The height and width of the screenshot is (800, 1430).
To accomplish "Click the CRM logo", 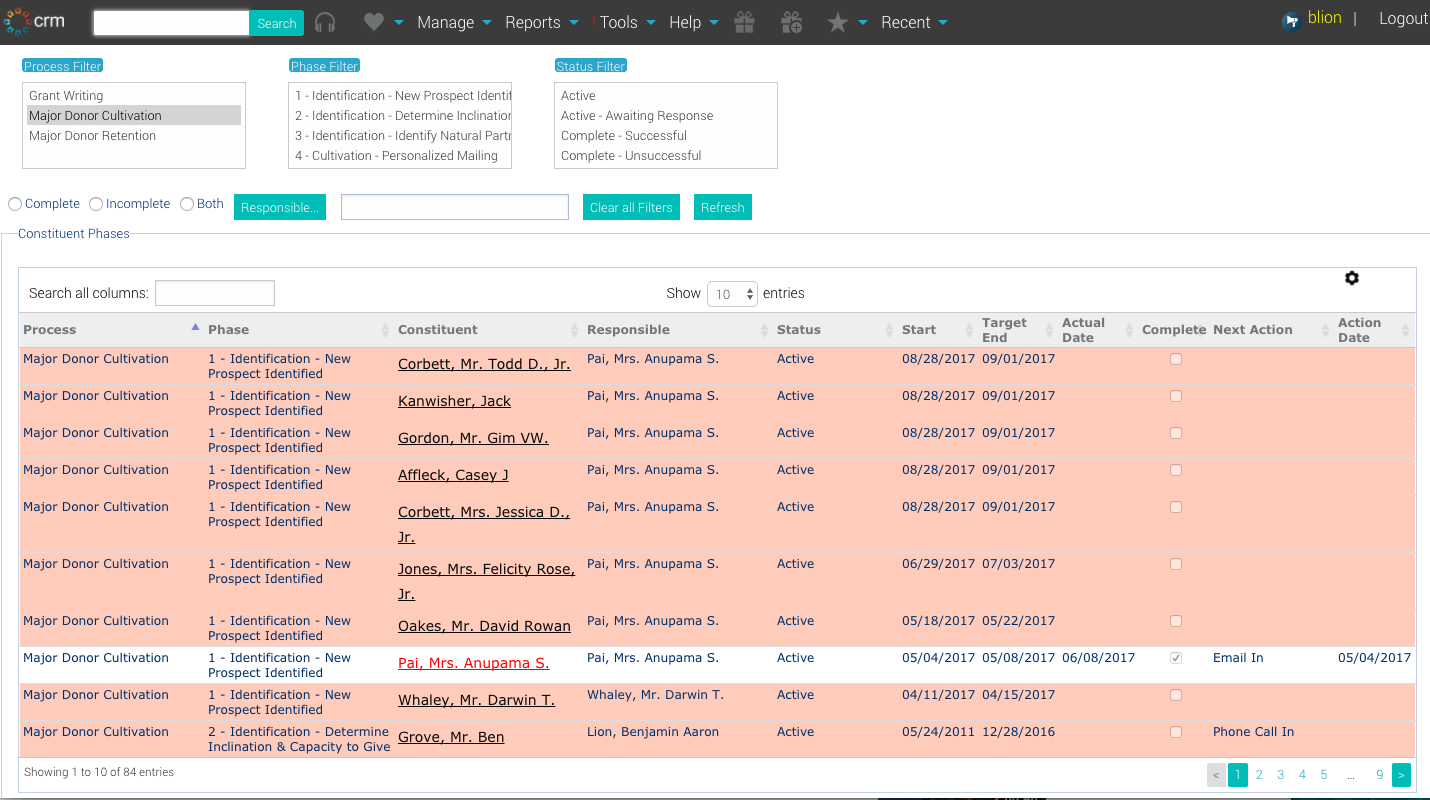I will tap(36, 21).
